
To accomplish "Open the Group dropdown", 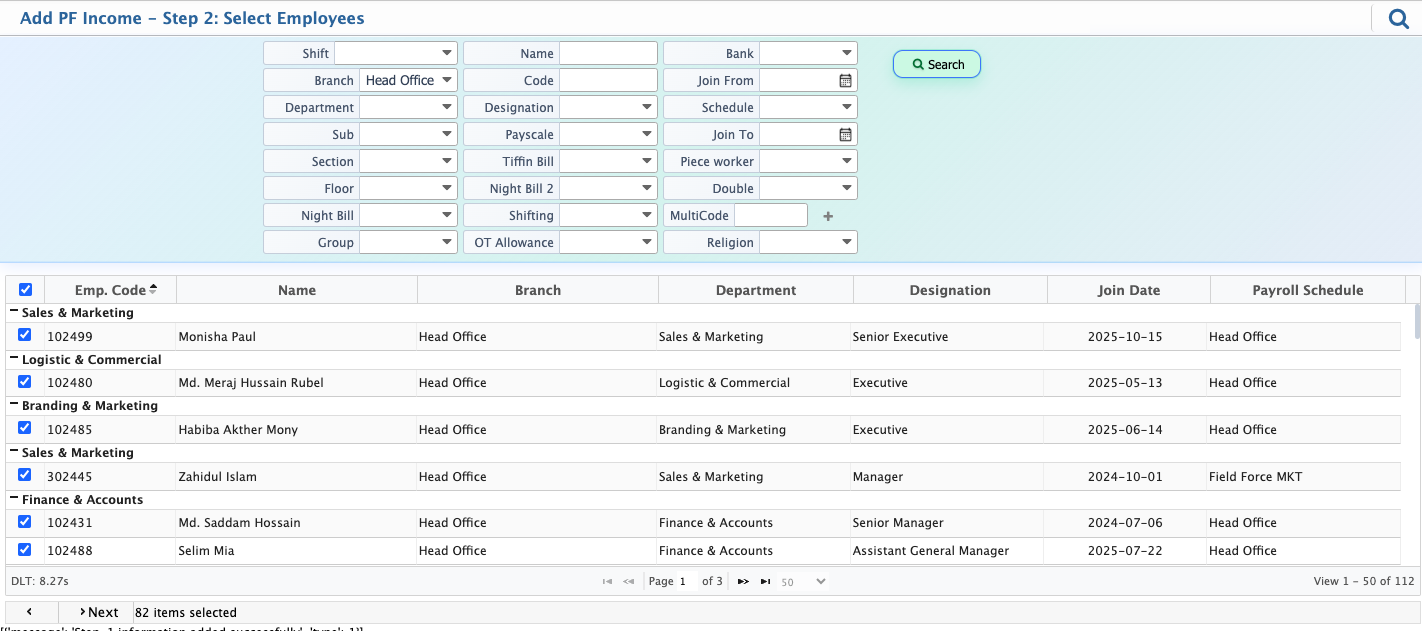I will click(408, 242).
